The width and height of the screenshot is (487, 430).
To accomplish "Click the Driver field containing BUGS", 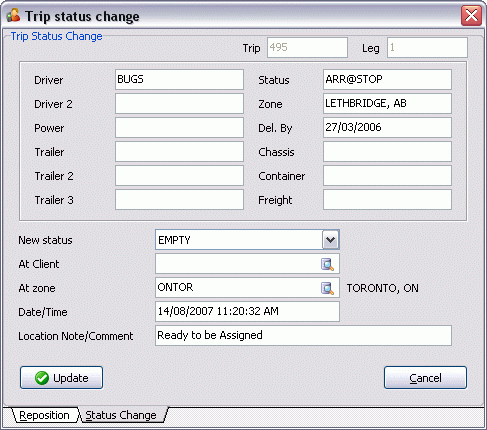I will point(179,79).
